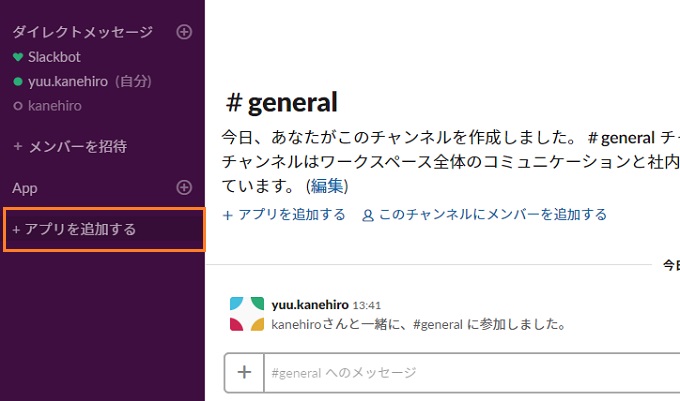Screen dimensions: 680x401
Task: Click the yuu.kanehiro avatar in the message
Action: coord(247,314)
